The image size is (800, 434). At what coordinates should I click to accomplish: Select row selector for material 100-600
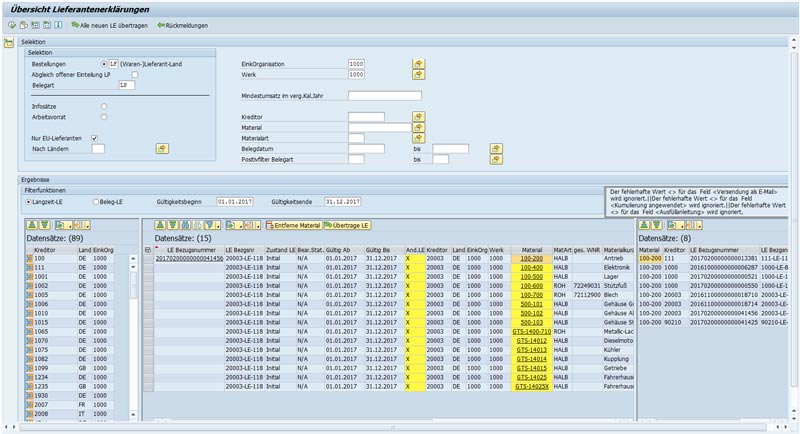click(x=148, y=286)
